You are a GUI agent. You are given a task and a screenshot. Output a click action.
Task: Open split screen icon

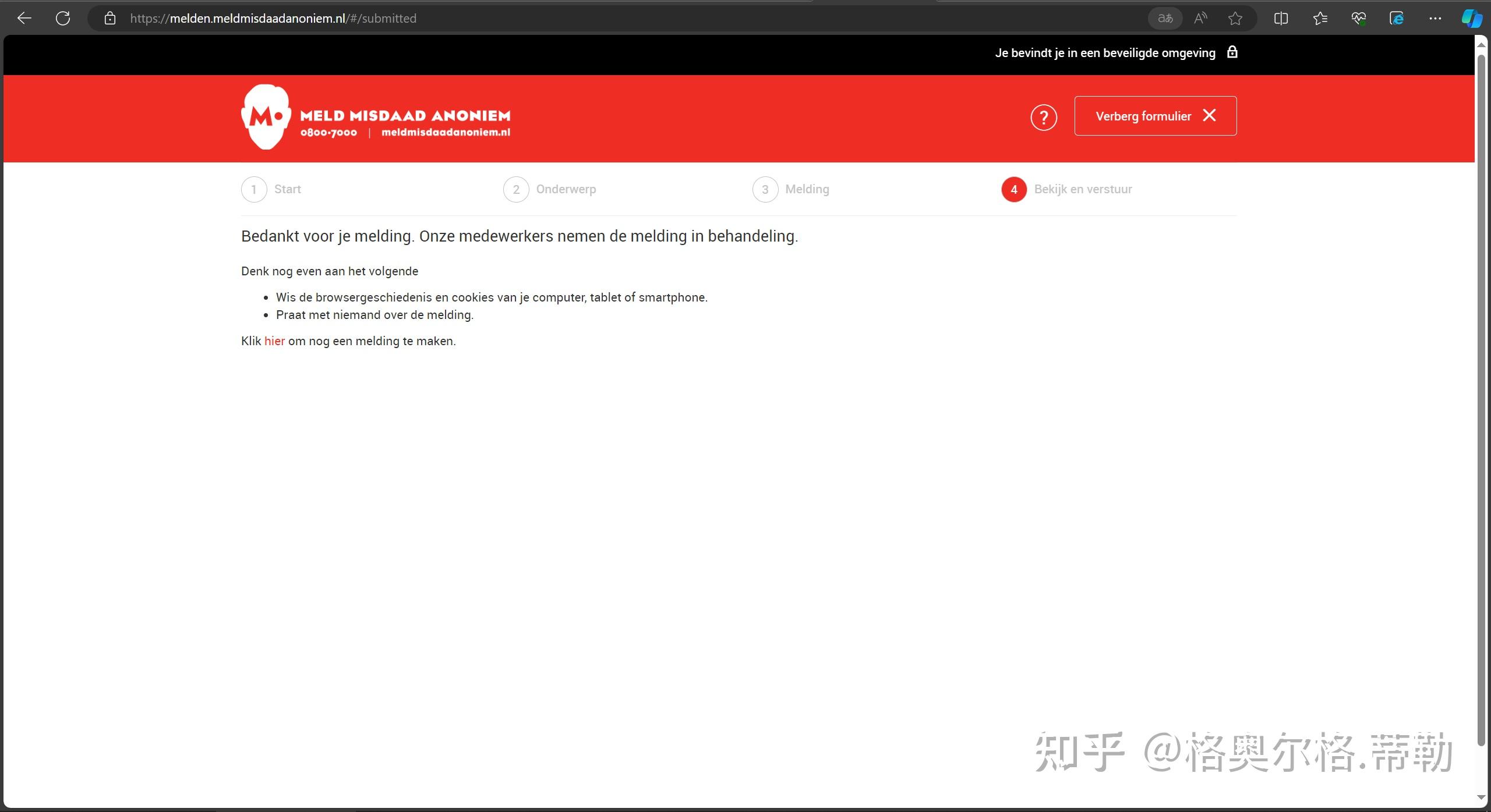coord(1281,18)
